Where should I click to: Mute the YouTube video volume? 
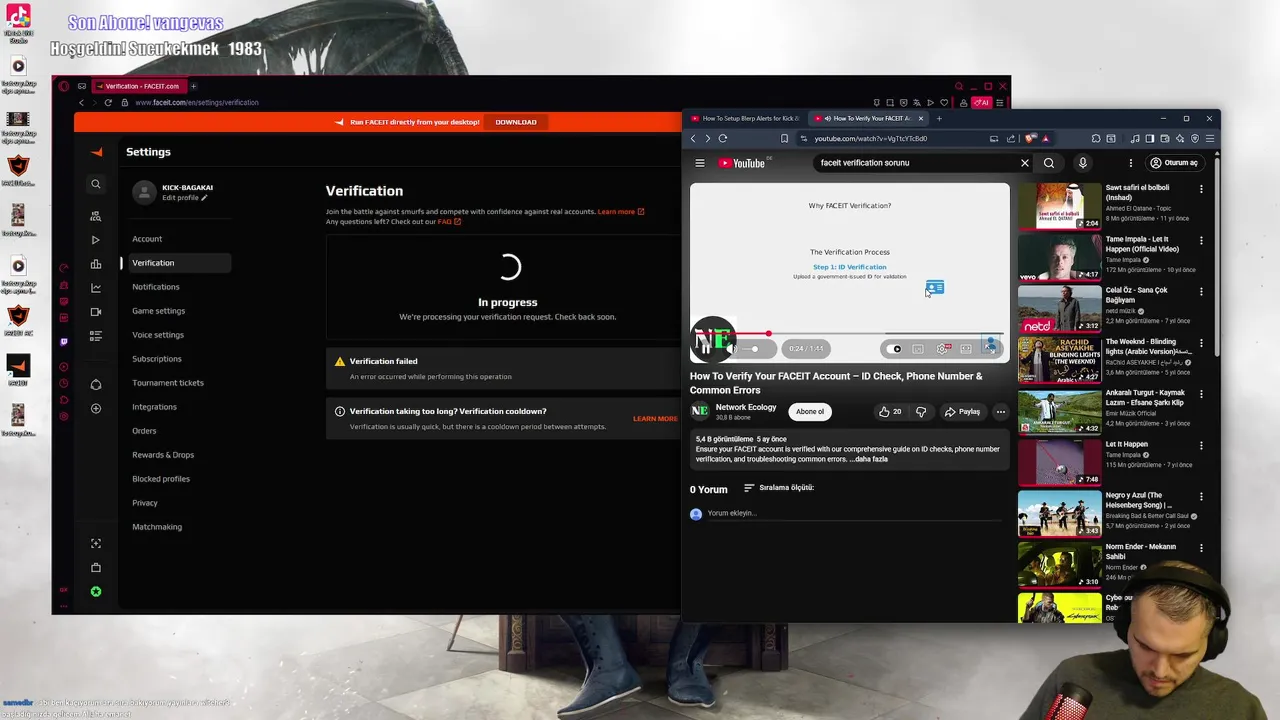[731, 349]
